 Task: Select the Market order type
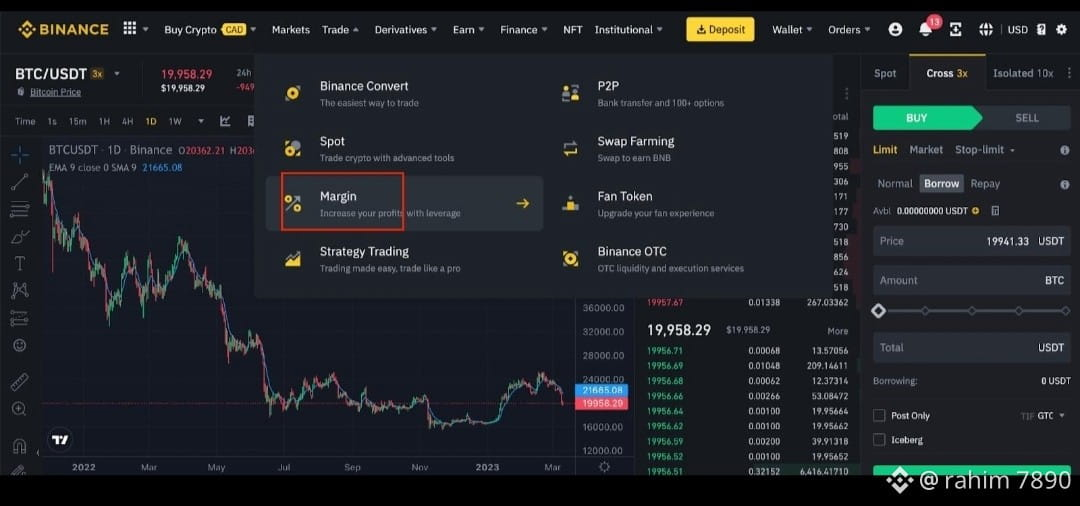click(x=926, y=149)
